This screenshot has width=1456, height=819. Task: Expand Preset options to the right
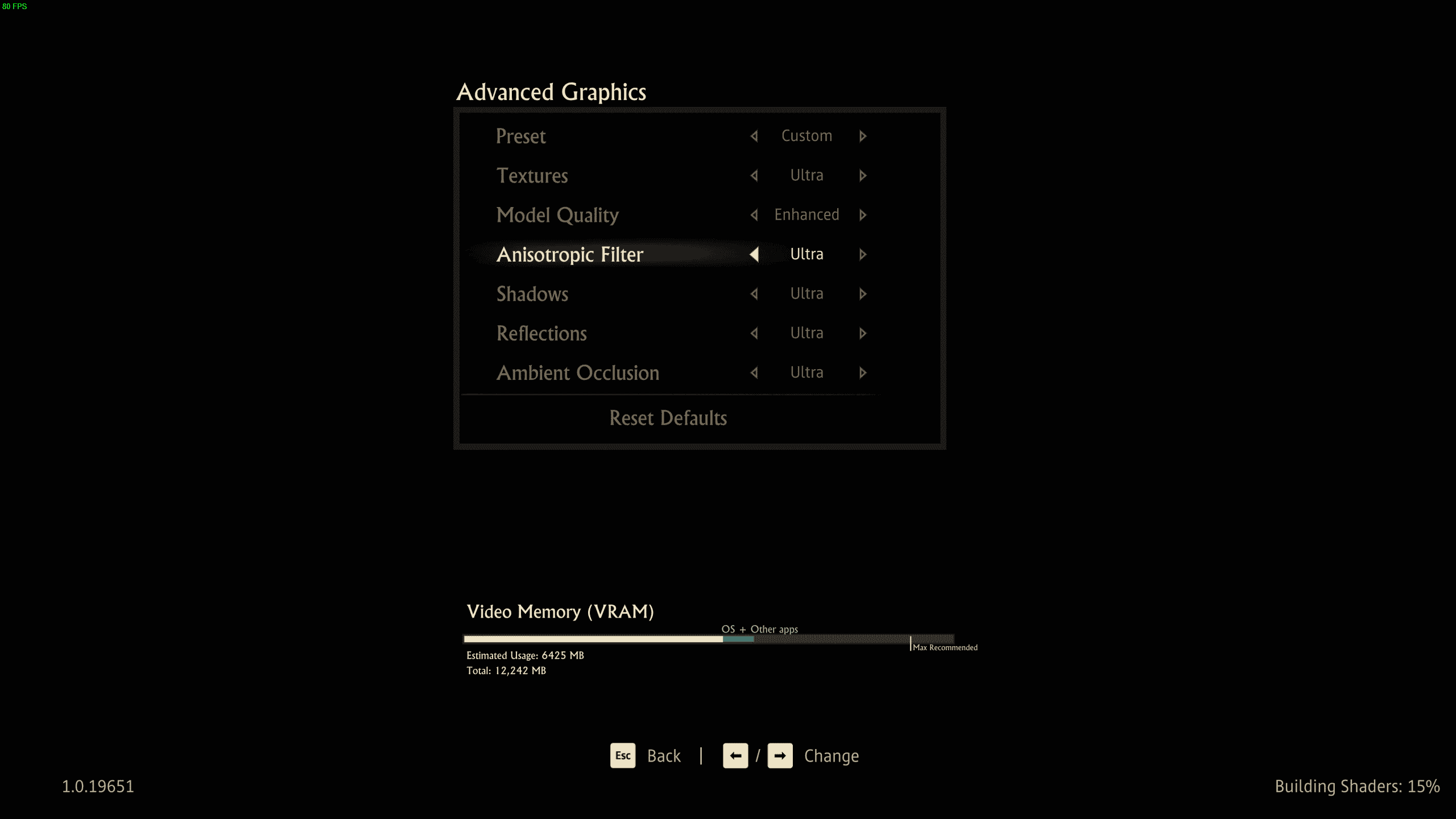click(862, 135)
